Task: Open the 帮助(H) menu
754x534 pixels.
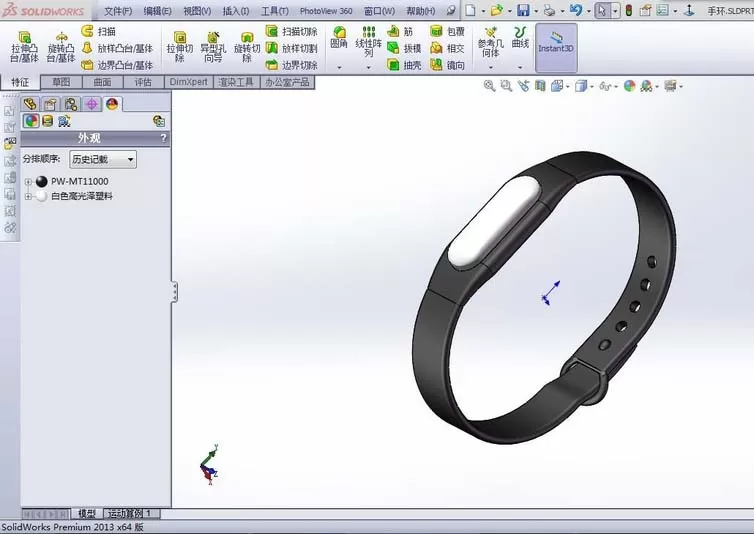Action: coord(420,11)
